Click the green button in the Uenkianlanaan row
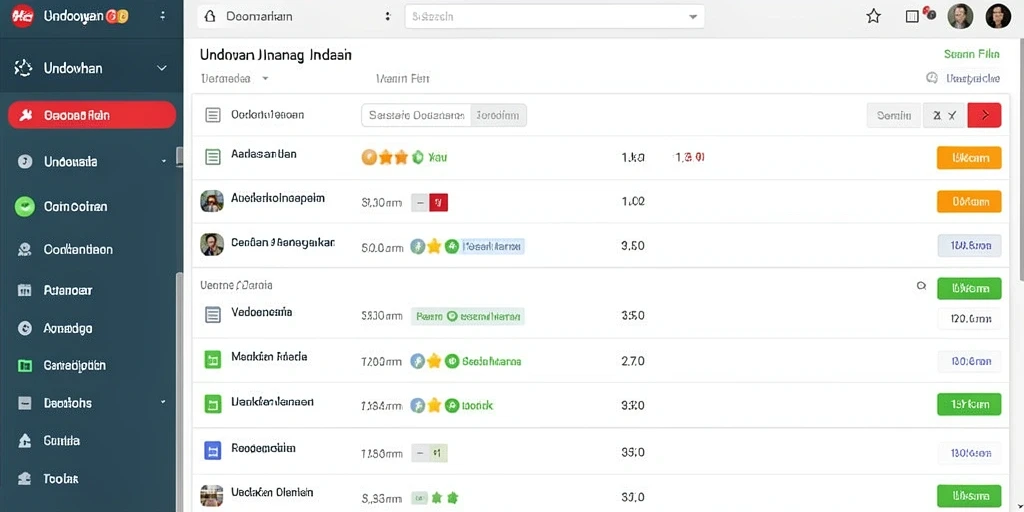Image resolution: width=1024 pixels, height=512 pixels. [968, 404]
